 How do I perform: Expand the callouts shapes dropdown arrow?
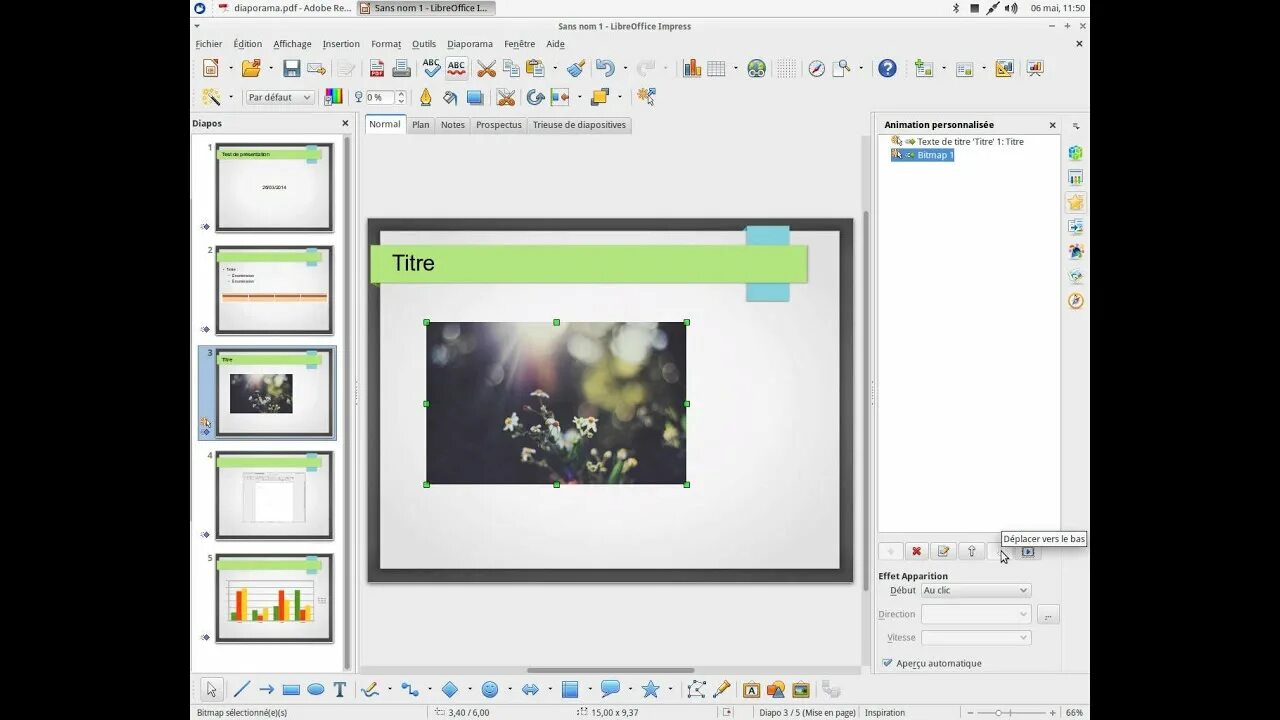pyautogui.click(x=630, y=689)
